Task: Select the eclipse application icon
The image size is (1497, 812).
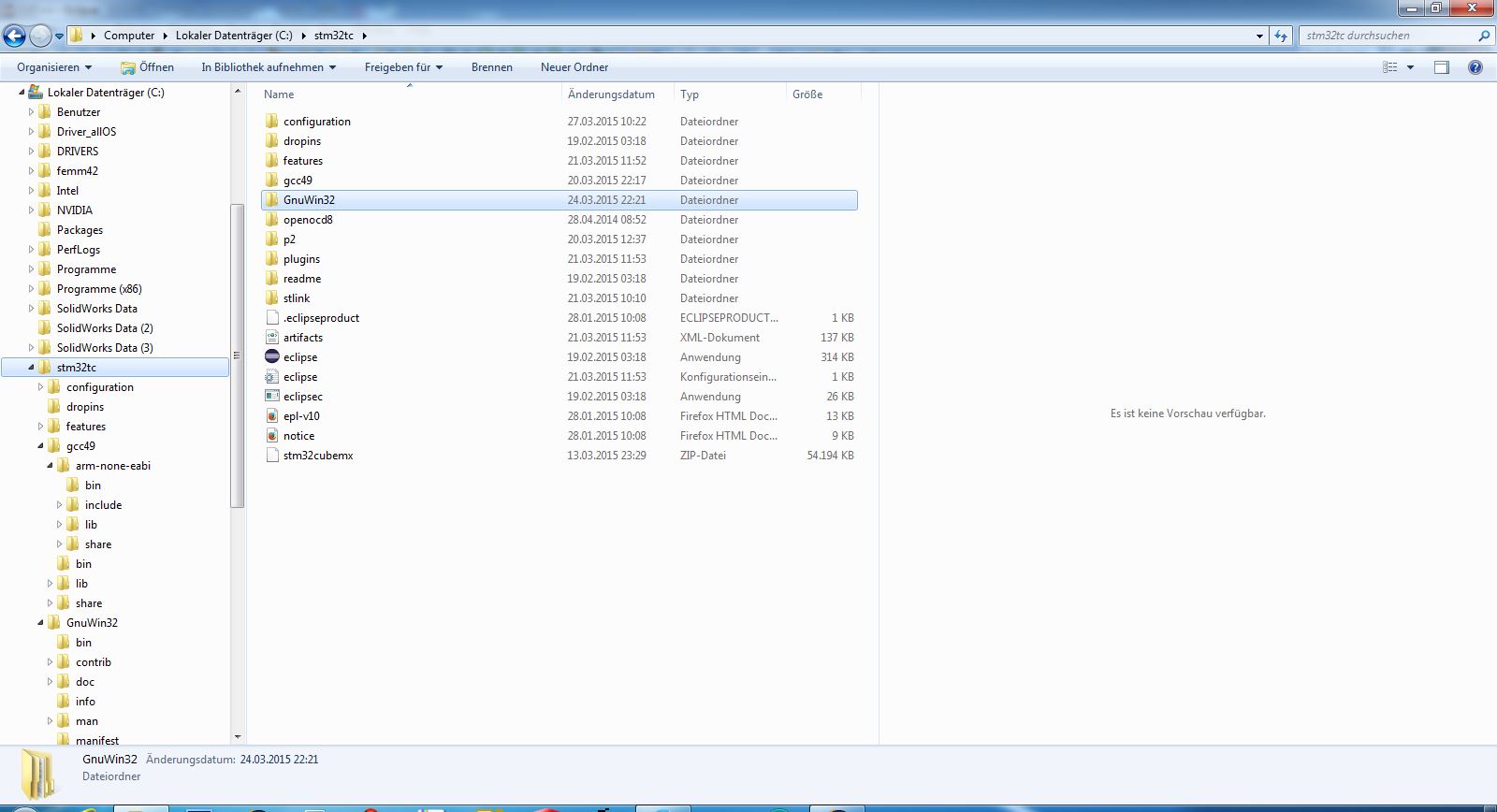Action: [272, 357]
